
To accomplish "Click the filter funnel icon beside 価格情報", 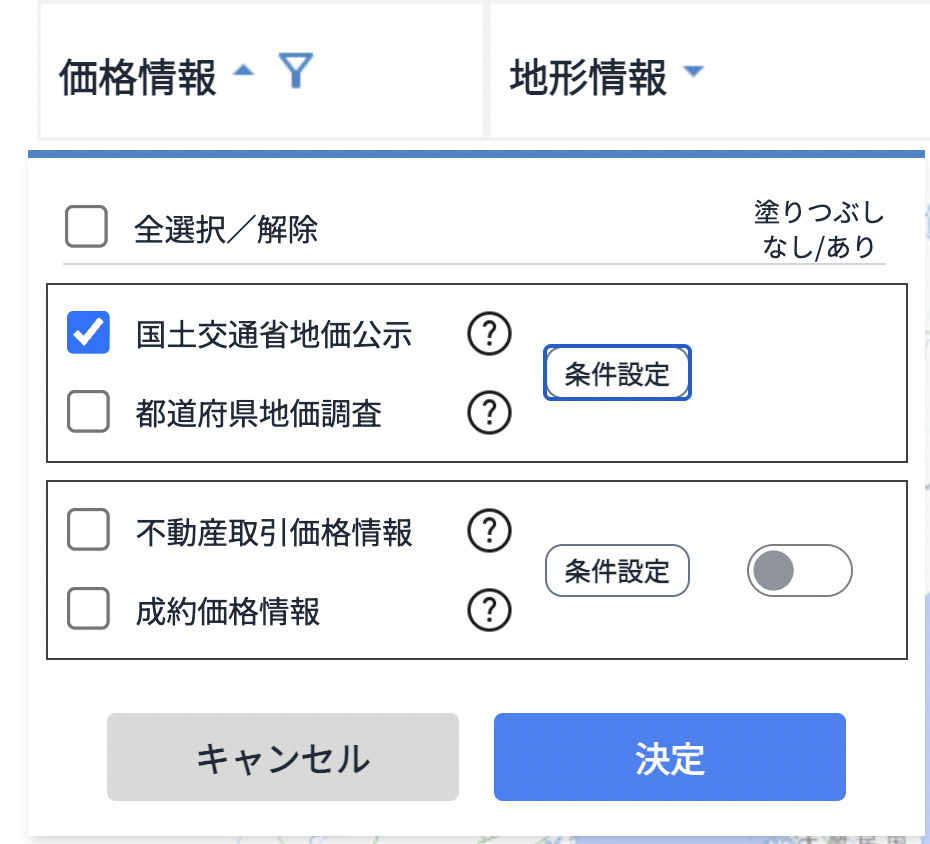I will tap(296, 72).
